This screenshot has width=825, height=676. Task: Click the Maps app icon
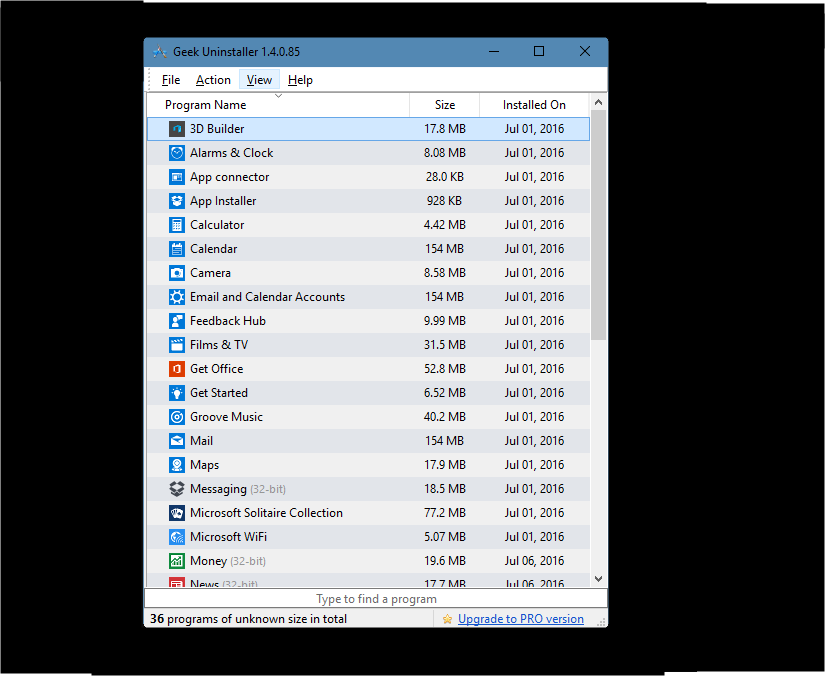(177, 465)
